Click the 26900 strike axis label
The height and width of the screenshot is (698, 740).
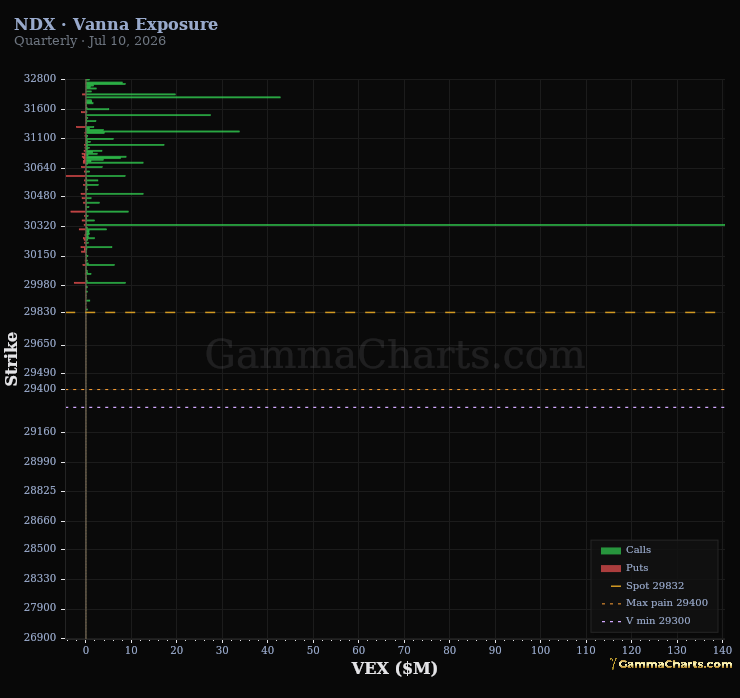pos(40,637)
